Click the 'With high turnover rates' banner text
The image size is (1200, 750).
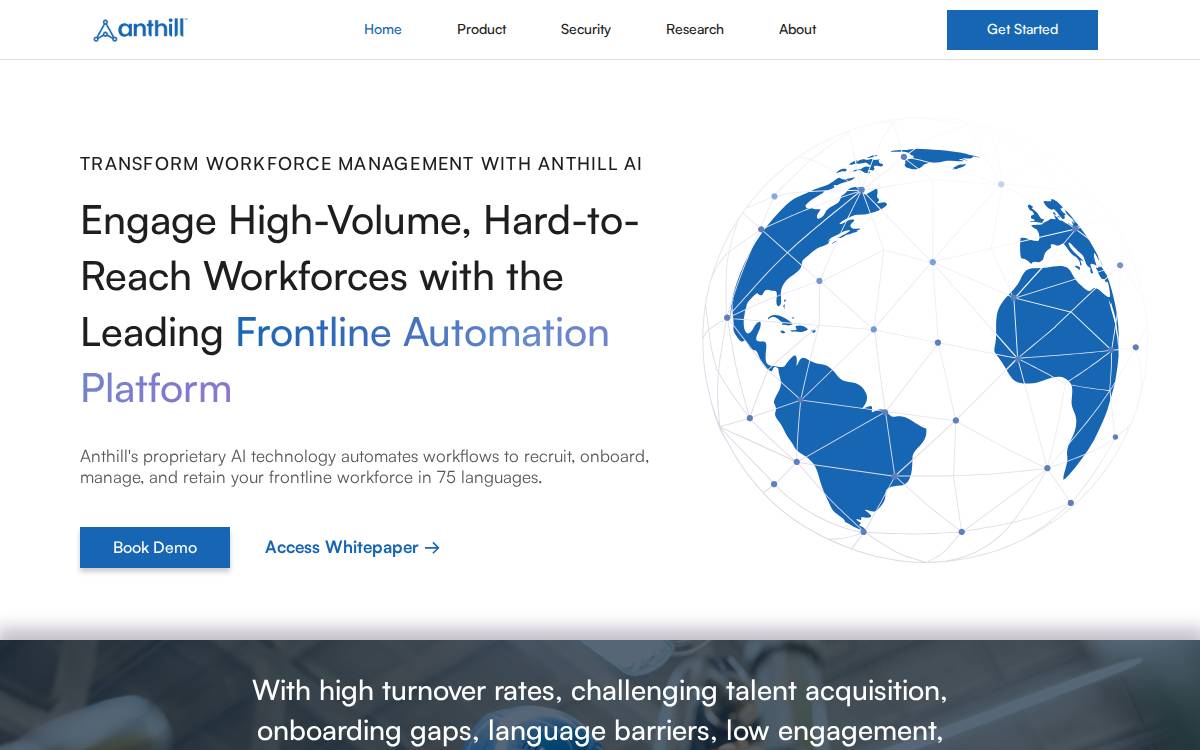tap(600, 711)
